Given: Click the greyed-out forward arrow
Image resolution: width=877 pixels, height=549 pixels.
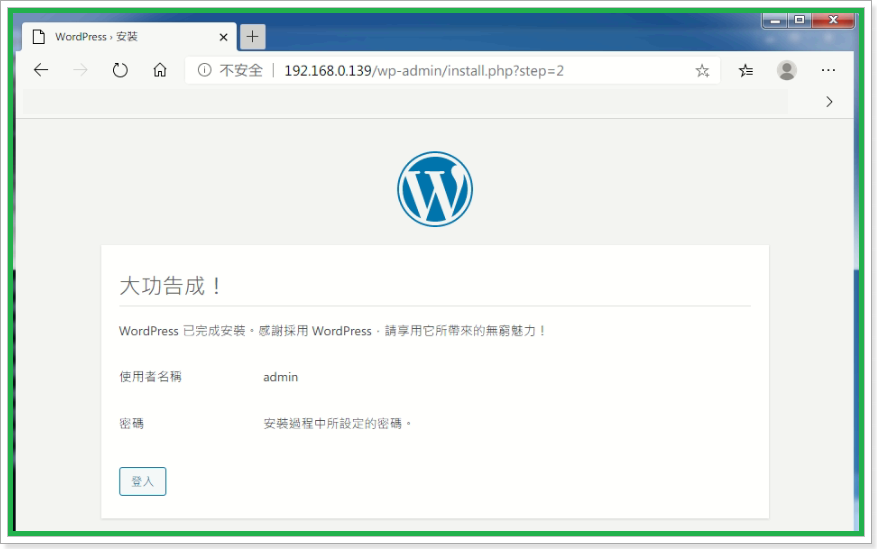Looking at the screenshot, I should pos(81,70).
